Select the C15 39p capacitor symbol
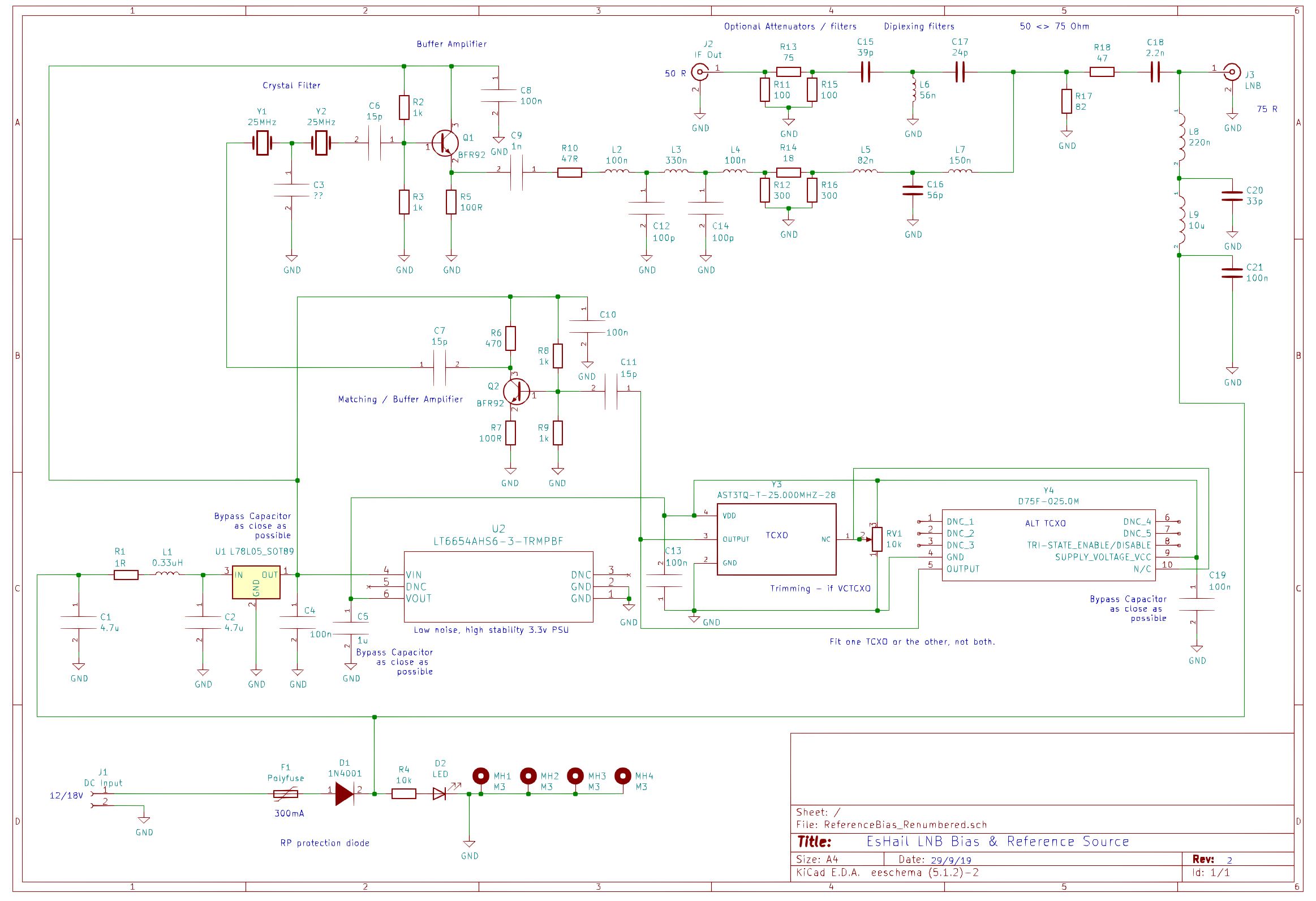Image resolution: width=1316 pixels, height=901 pixels. point(865,72)
